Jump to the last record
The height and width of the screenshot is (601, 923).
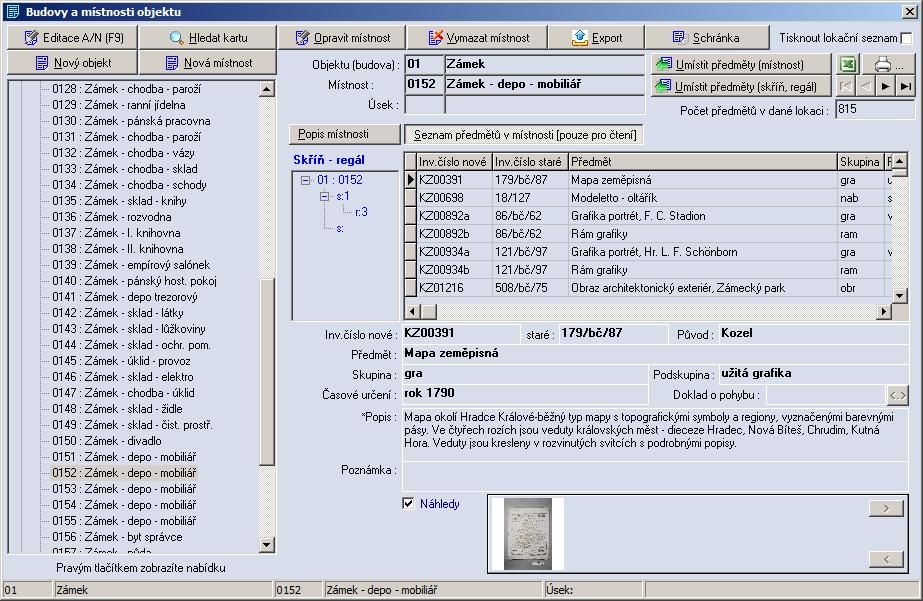click(905, 87)
